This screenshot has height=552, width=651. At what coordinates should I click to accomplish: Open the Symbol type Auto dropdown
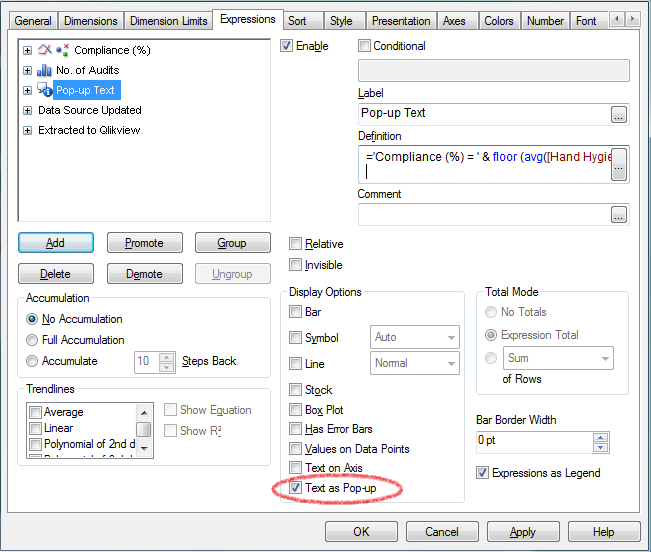[x=415, y=337]
